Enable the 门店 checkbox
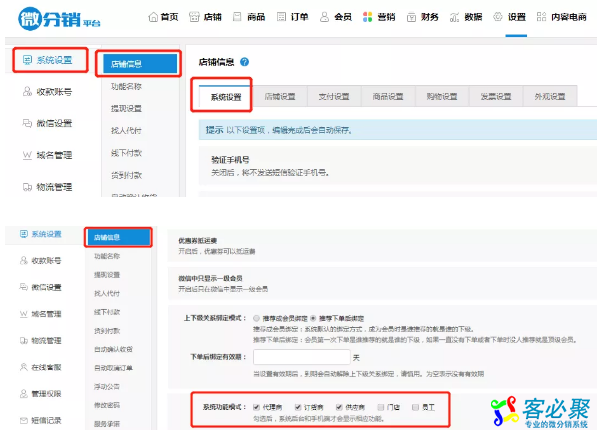 [381, 407]
